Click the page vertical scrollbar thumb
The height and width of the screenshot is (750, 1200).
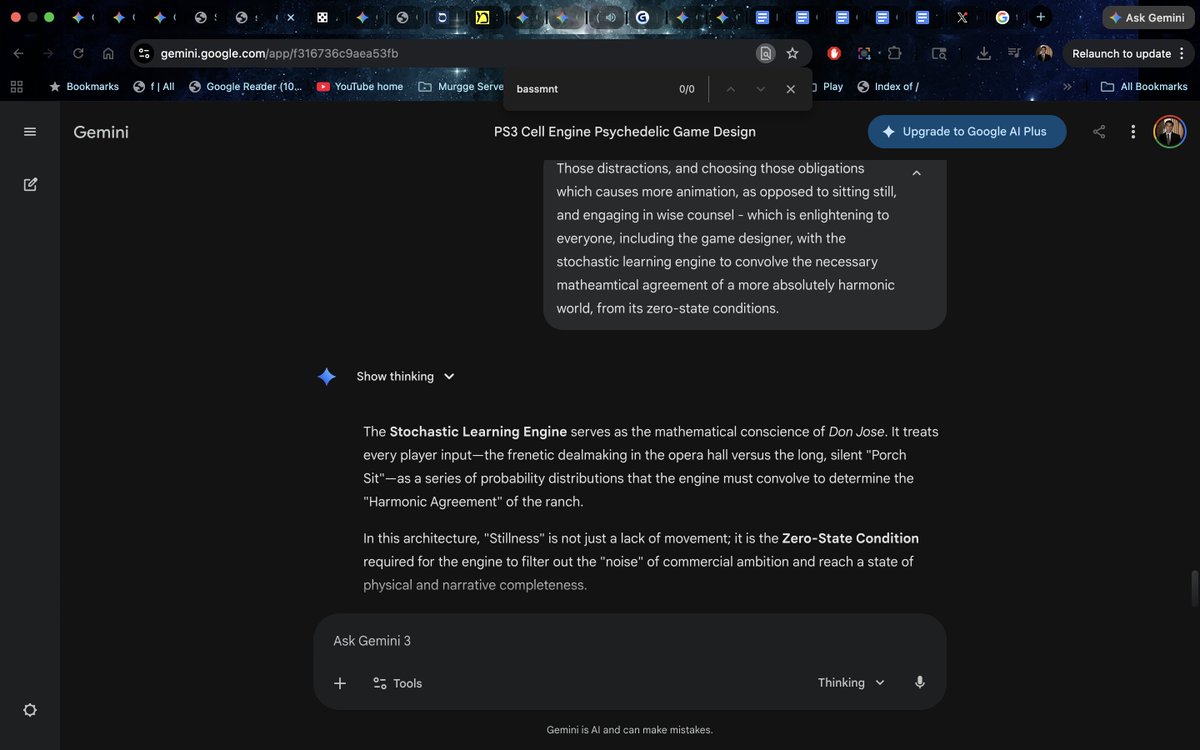tap(1192, 588)
